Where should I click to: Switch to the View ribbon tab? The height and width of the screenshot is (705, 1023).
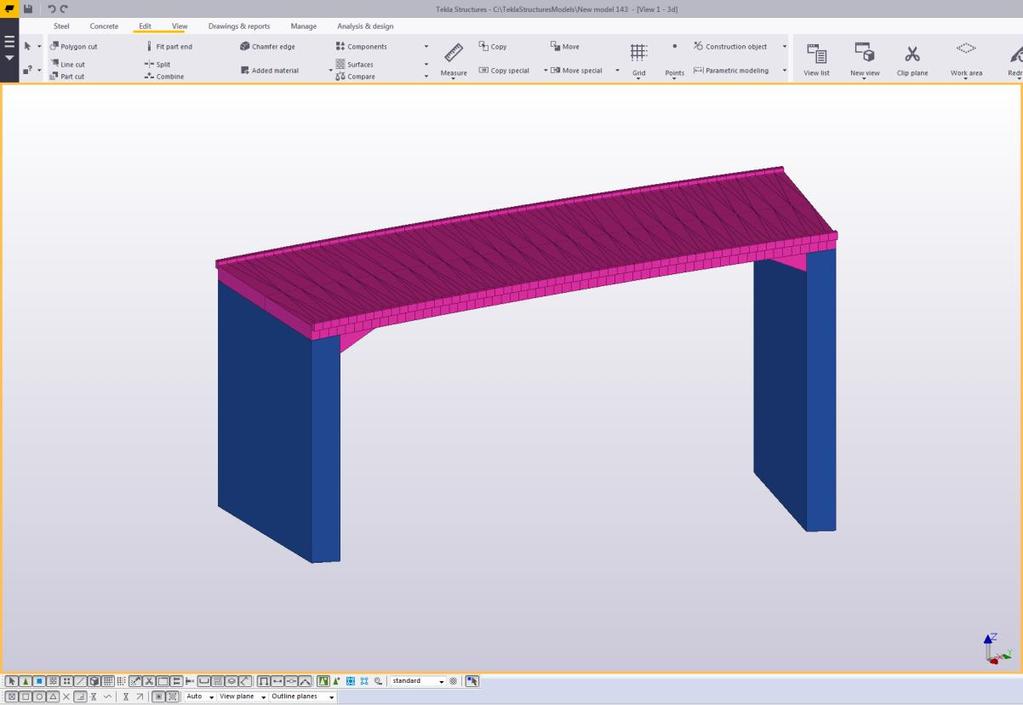179,26
